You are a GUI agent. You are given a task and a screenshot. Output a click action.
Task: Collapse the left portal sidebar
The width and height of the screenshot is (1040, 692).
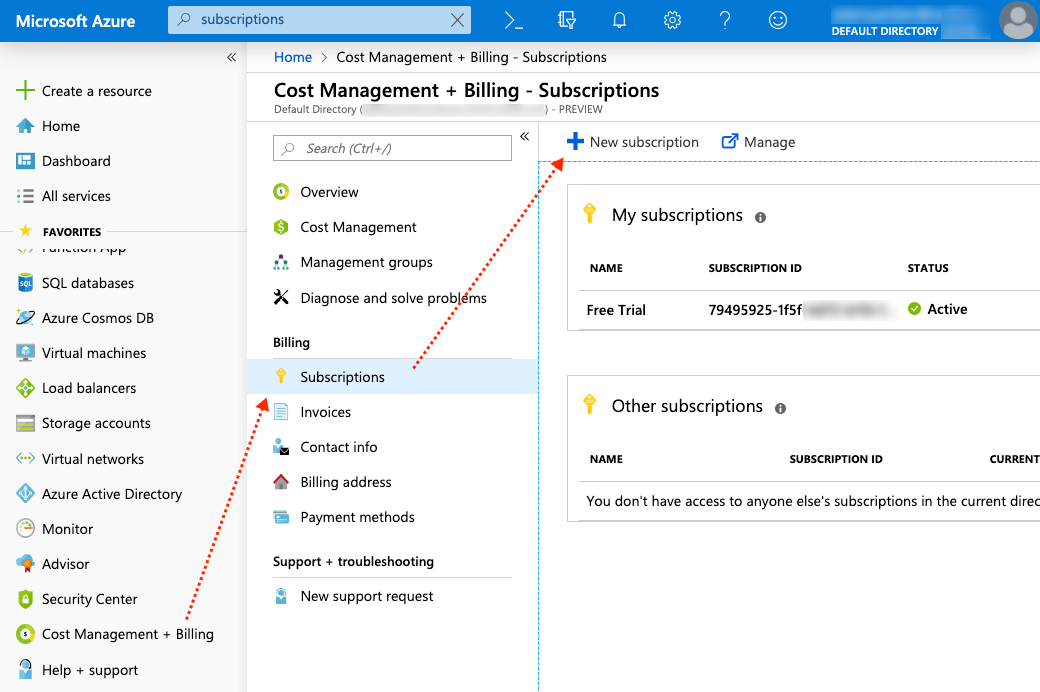click(231, 57)
